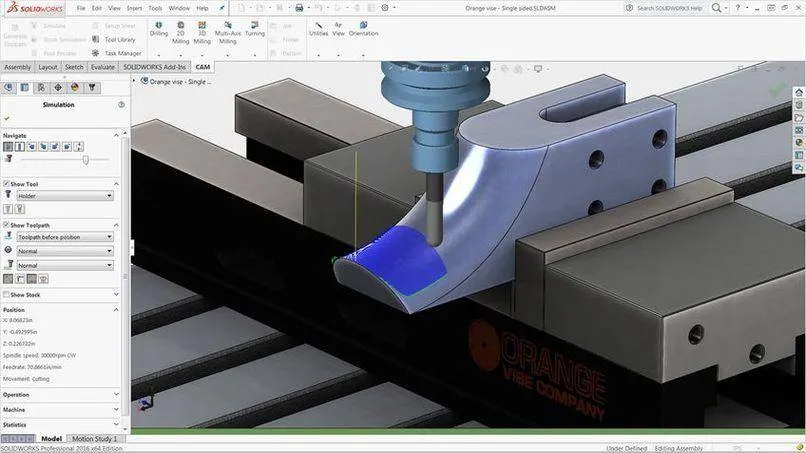Viewport: 806px width, 453px height.
Task: Click the display monitor icon in the view toolbar
Action: pyautogui.click(x=538, y=69)
